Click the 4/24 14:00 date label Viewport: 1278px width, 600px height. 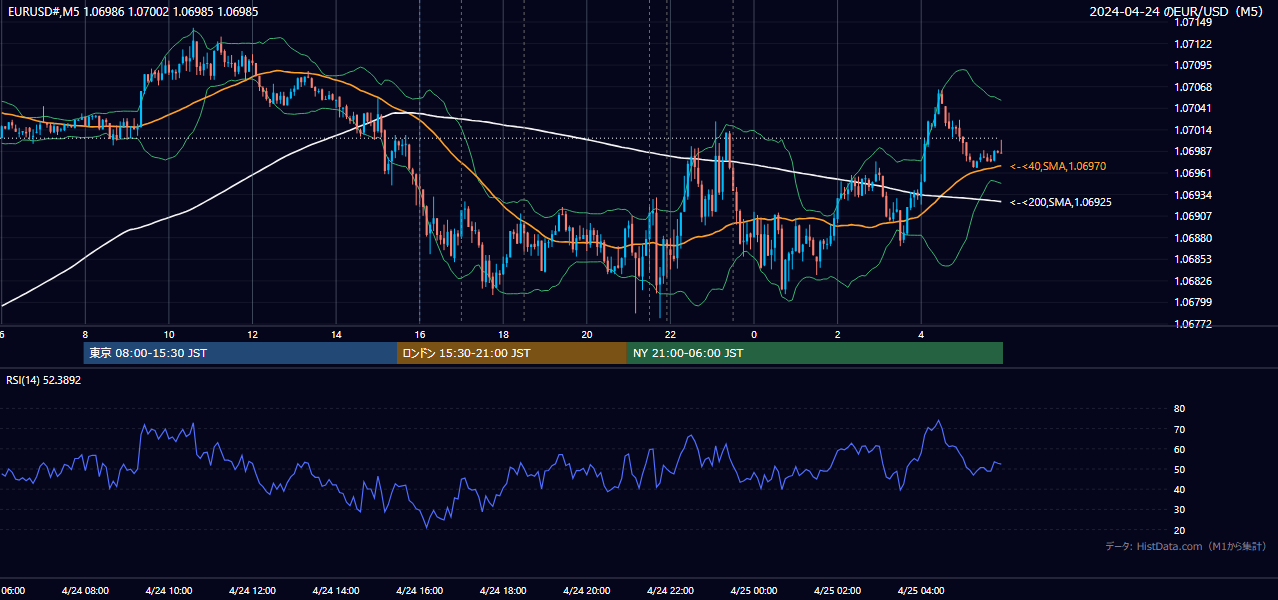pyautogui.click(x=336, y=590)
